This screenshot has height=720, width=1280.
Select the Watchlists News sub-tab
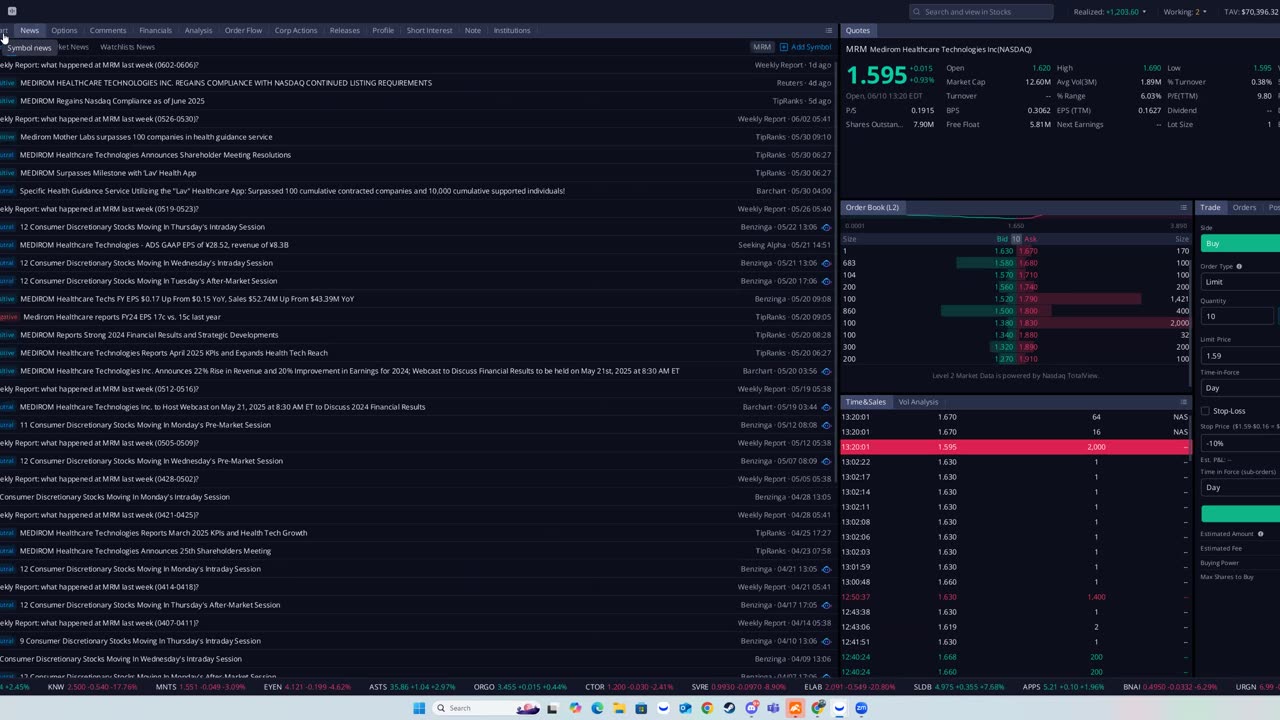click(127, 47)
